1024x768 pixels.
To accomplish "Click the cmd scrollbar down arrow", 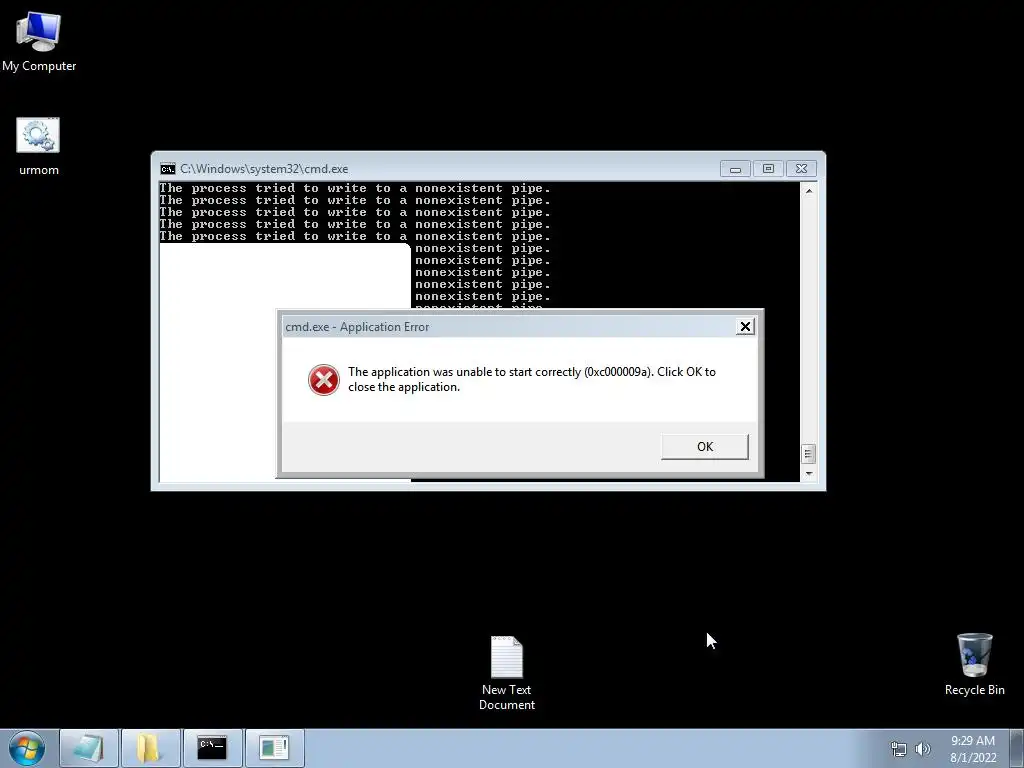I will tap(809, 473).
